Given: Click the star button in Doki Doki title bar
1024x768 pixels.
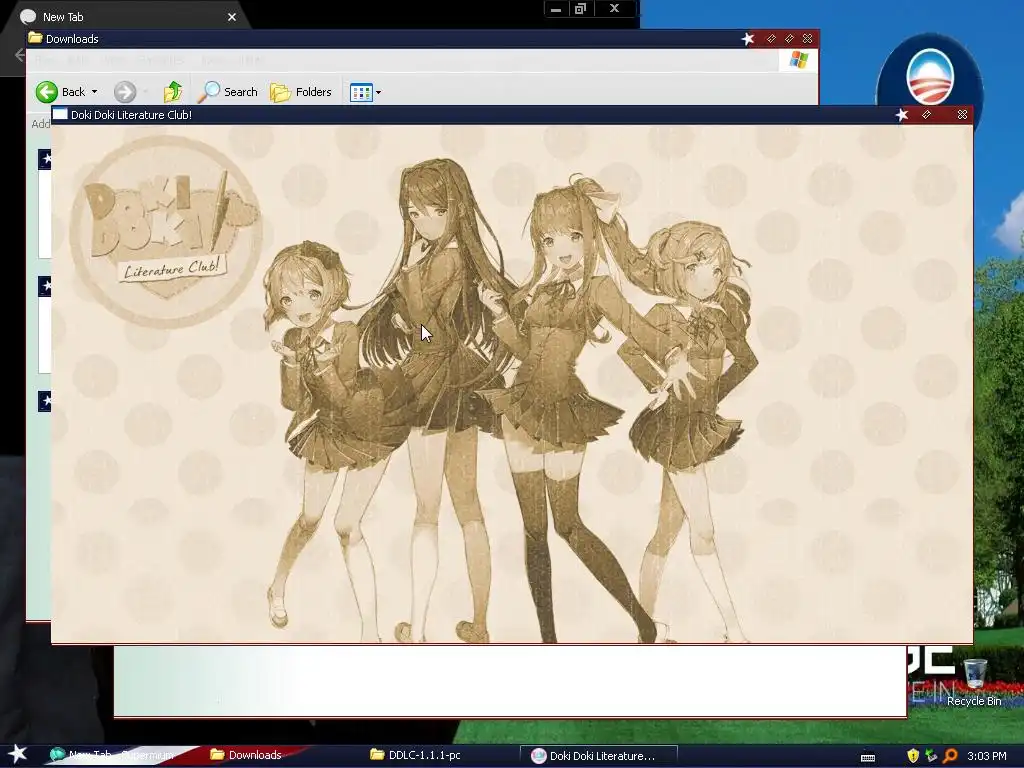Looking at the screenshot, I should (902, 115).
